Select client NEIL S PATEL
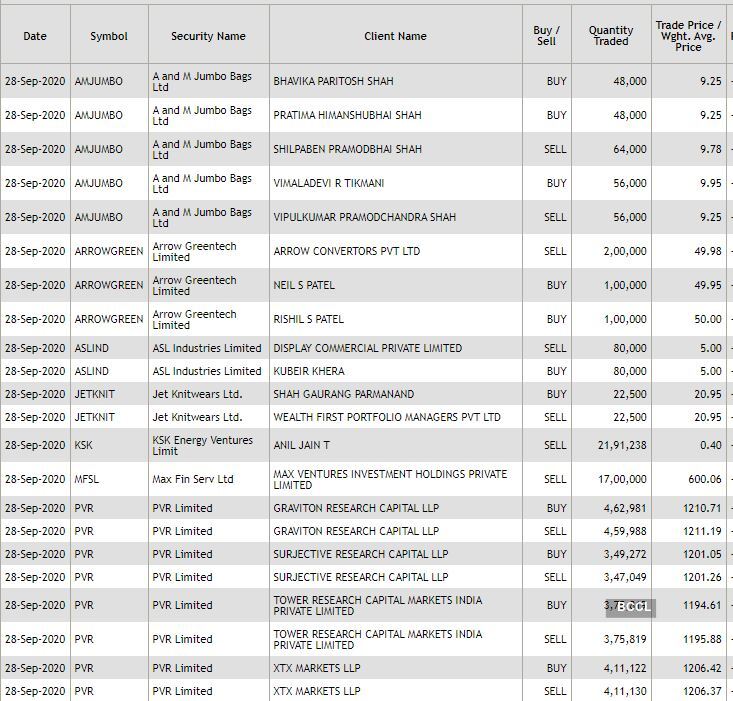This screenshot has height=701, width=733. [304, 285]
